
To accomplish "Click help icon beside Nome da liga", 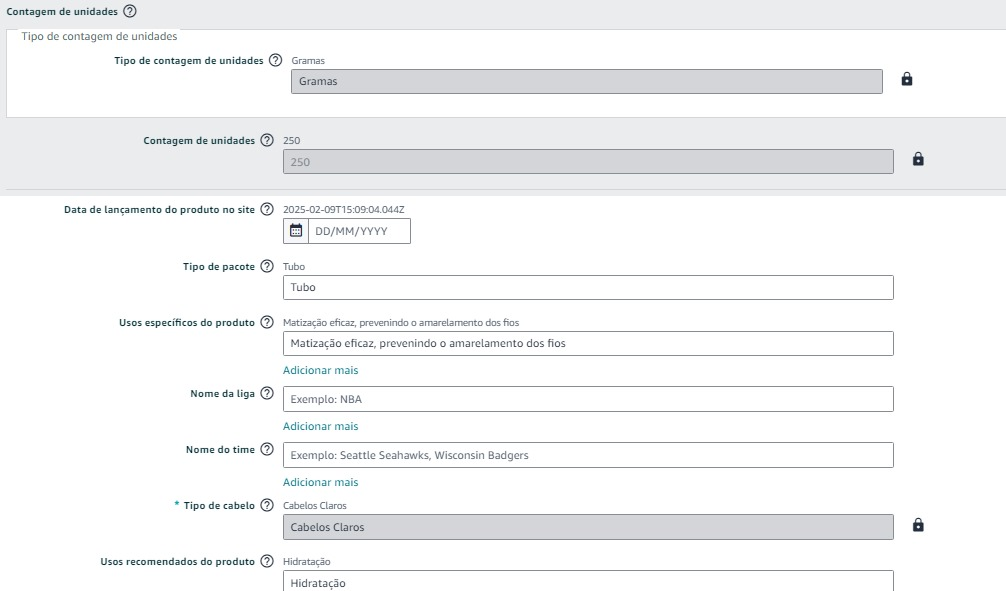I will tap(266, 393).
